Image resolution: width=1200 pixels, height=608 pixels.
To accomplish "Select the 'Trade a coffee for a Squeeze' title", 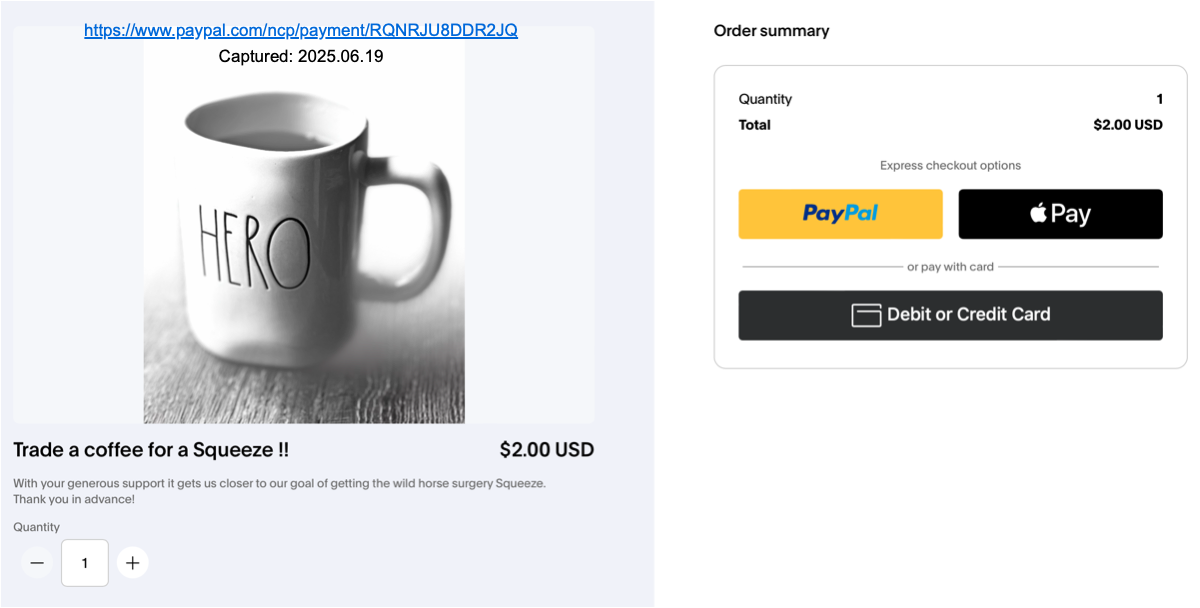I will (x=151, y=450).
